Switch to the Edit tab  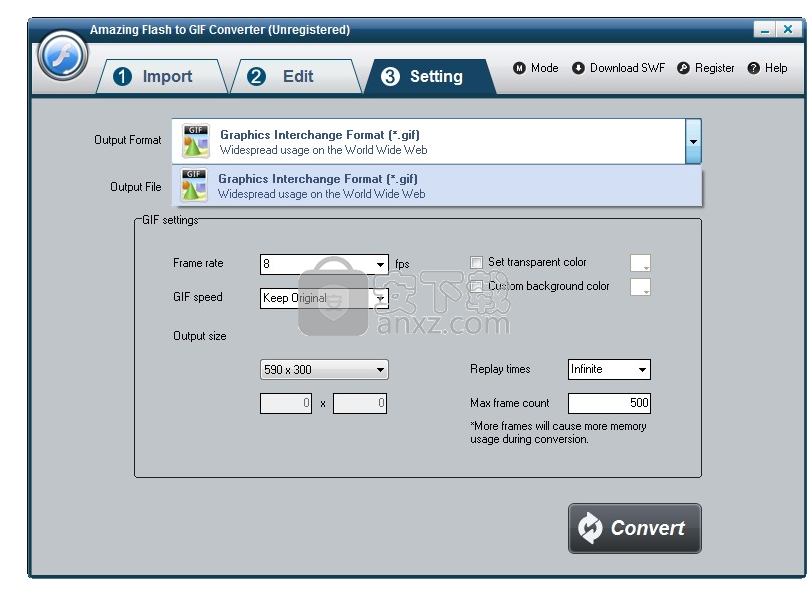(296, 76)
